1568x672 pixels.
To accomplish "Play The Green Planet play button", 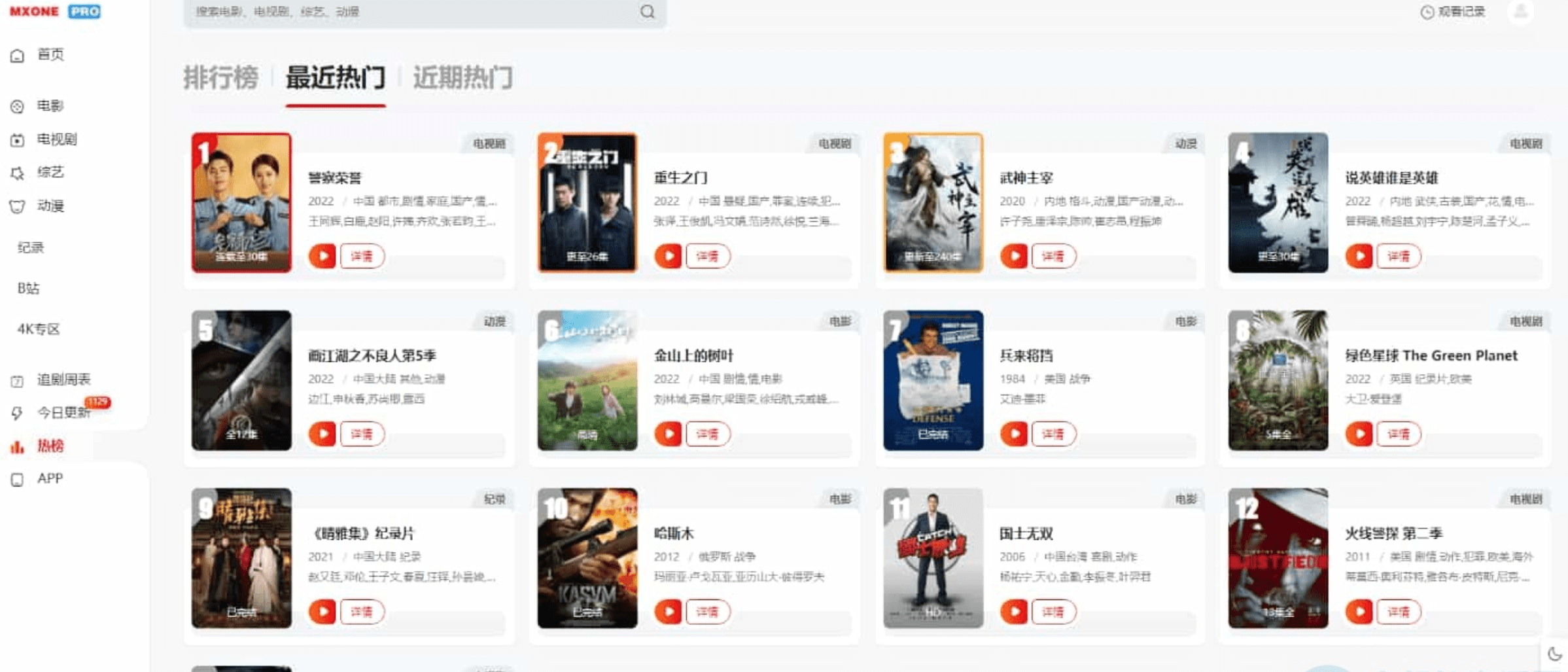I will 1359,434.
